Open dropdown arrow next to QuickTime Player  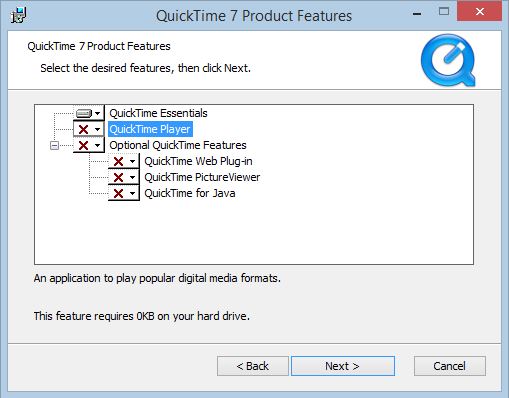(x=97, y=129)
